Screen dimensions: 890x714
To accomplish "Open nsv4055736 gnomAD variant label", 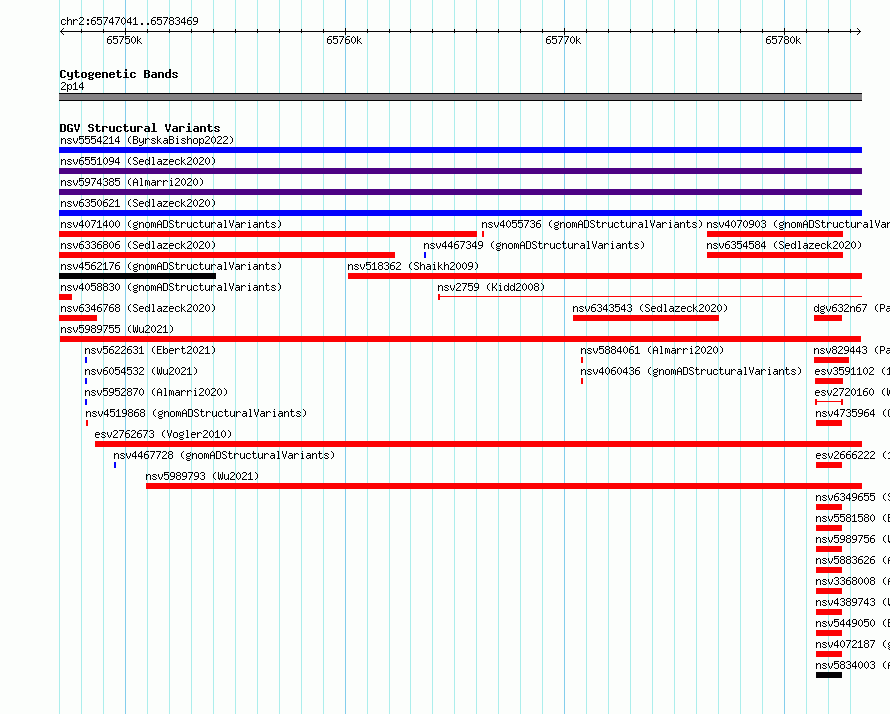I will point(592,224).
